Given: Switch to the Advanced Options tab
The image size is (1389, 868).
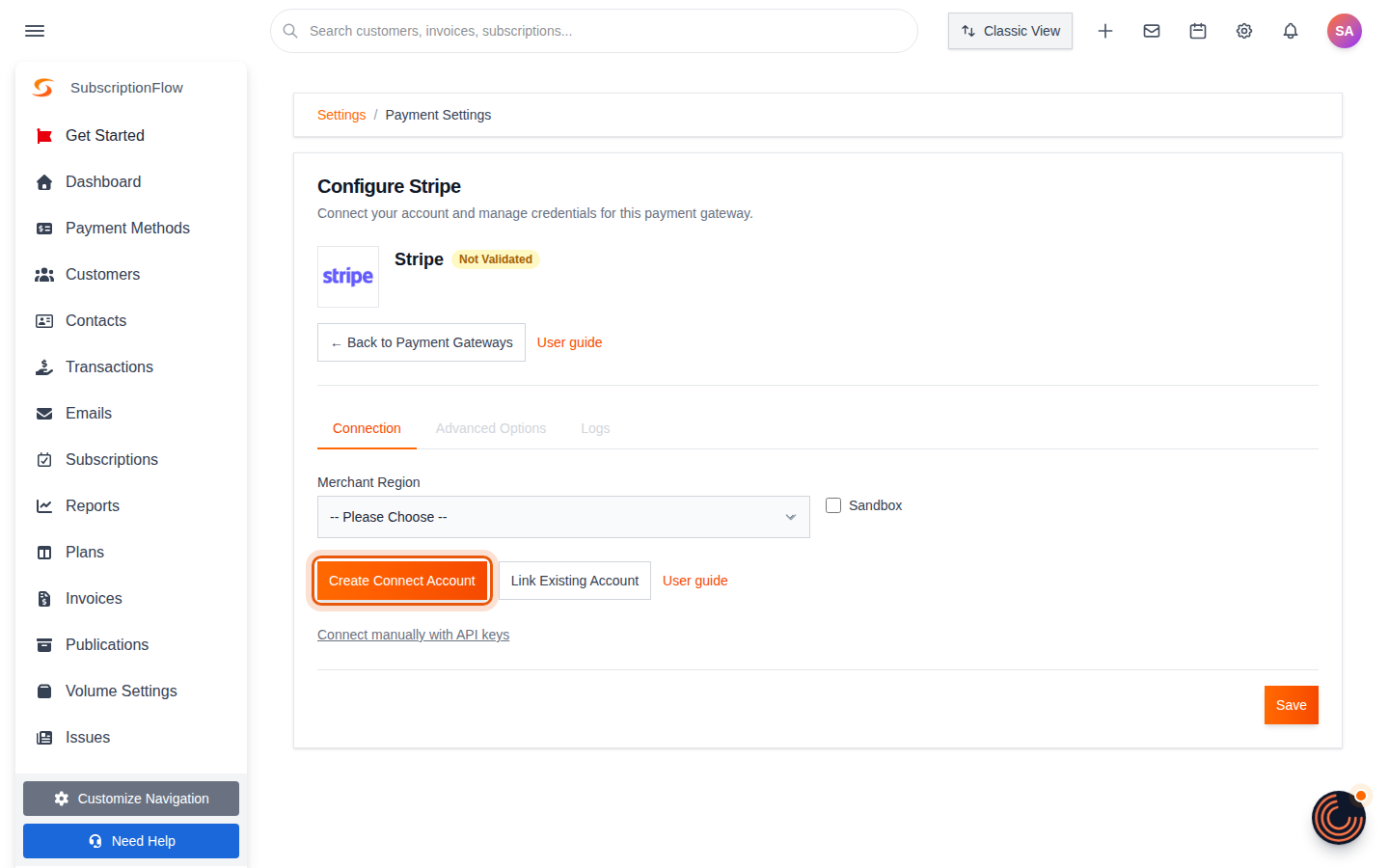Looking at the screenshot, I should pyautogui.click(x=491, y=428).
